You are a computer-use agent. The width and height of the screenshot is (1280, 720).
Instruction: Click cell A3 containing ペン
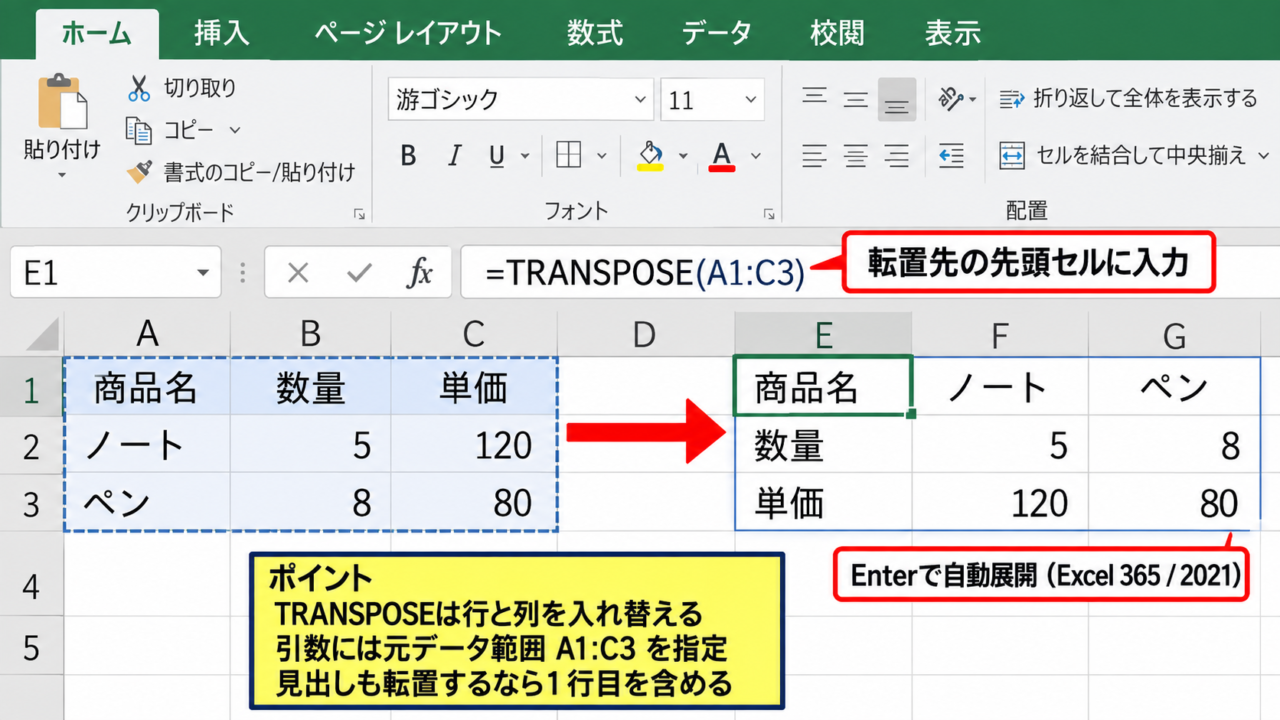point(147,502)
